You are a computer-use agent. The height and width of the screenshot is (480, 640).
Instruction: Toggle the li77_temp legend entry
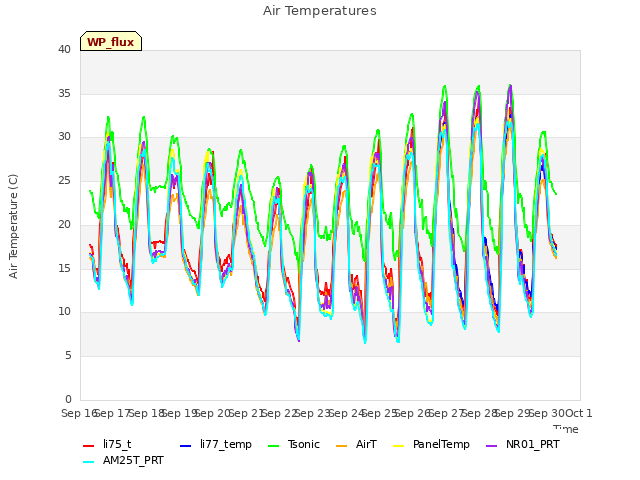[x=216, y=444]
